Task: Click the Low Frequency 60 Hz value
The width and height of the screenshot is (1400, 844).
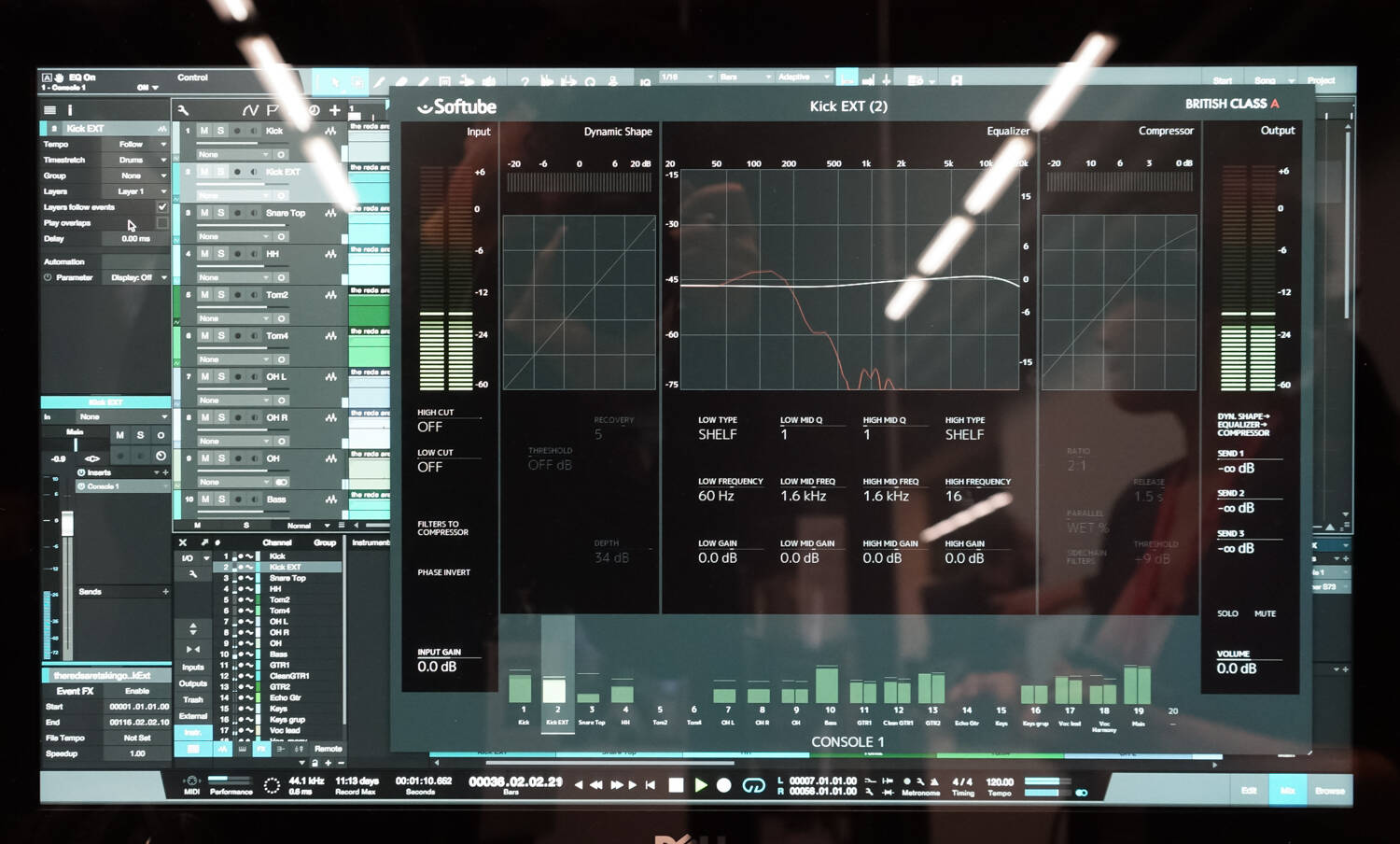Action: 716,496
